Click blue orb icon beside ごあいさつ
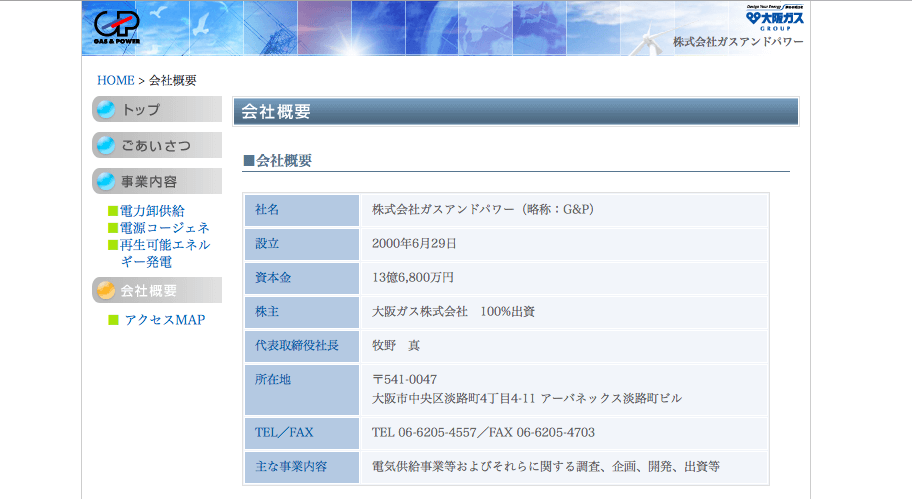 (x=106, y=145)
